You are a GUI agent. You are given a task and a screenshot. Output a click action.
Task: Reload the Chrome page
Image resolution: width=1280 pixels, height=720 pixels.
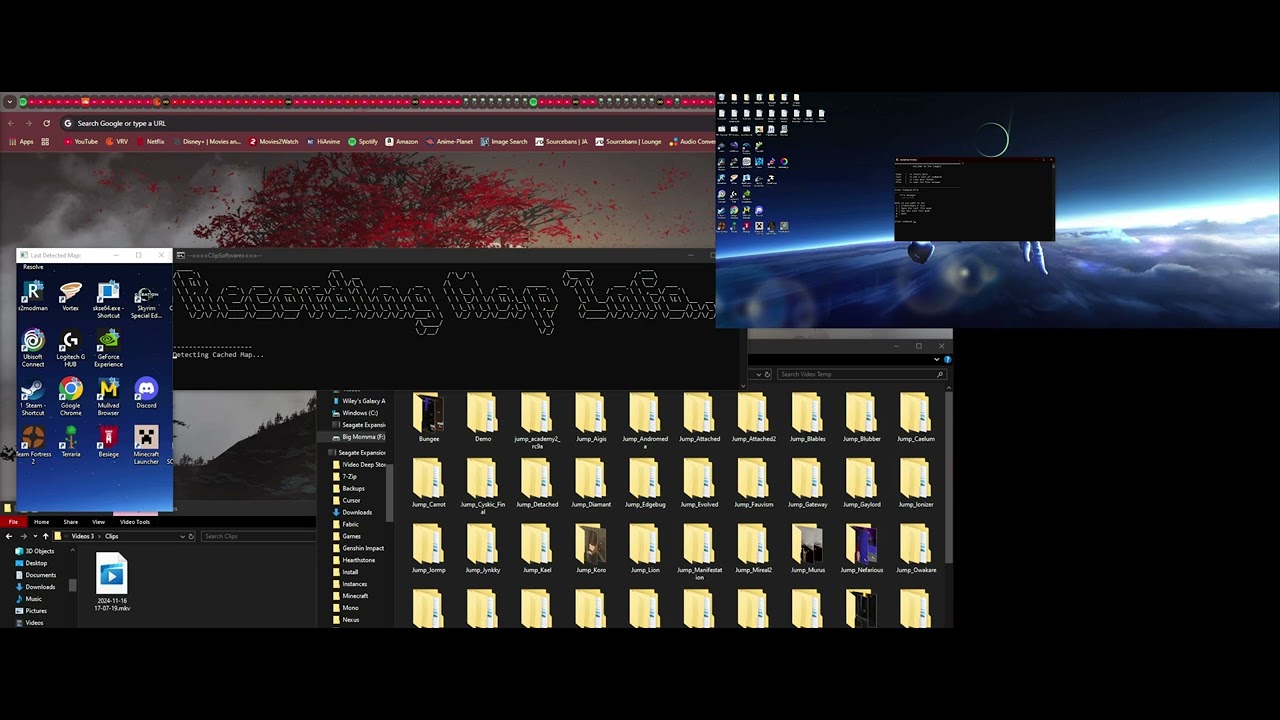pos(46,123)
